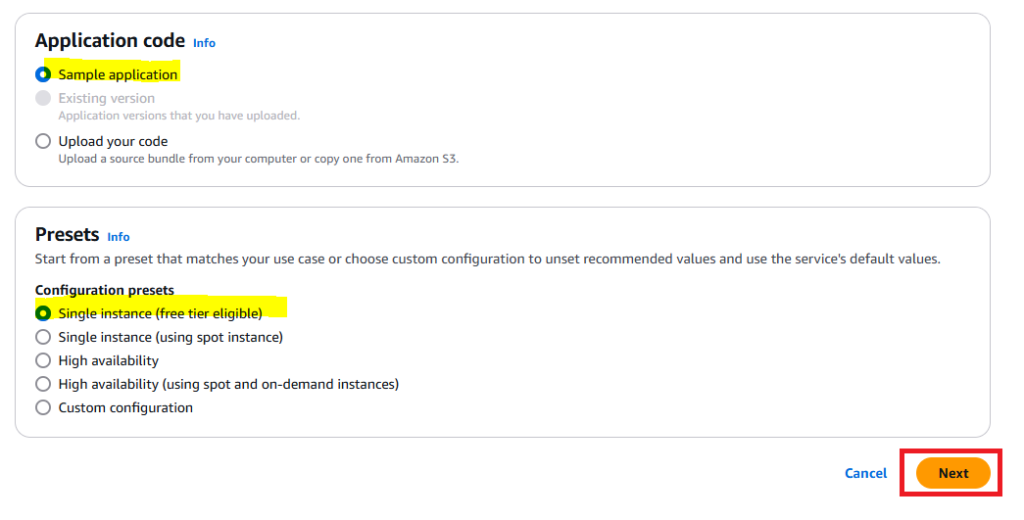Click 'Application versions that you have uploaded' text
The image size is (1024, 520).
tap(178, 116)
